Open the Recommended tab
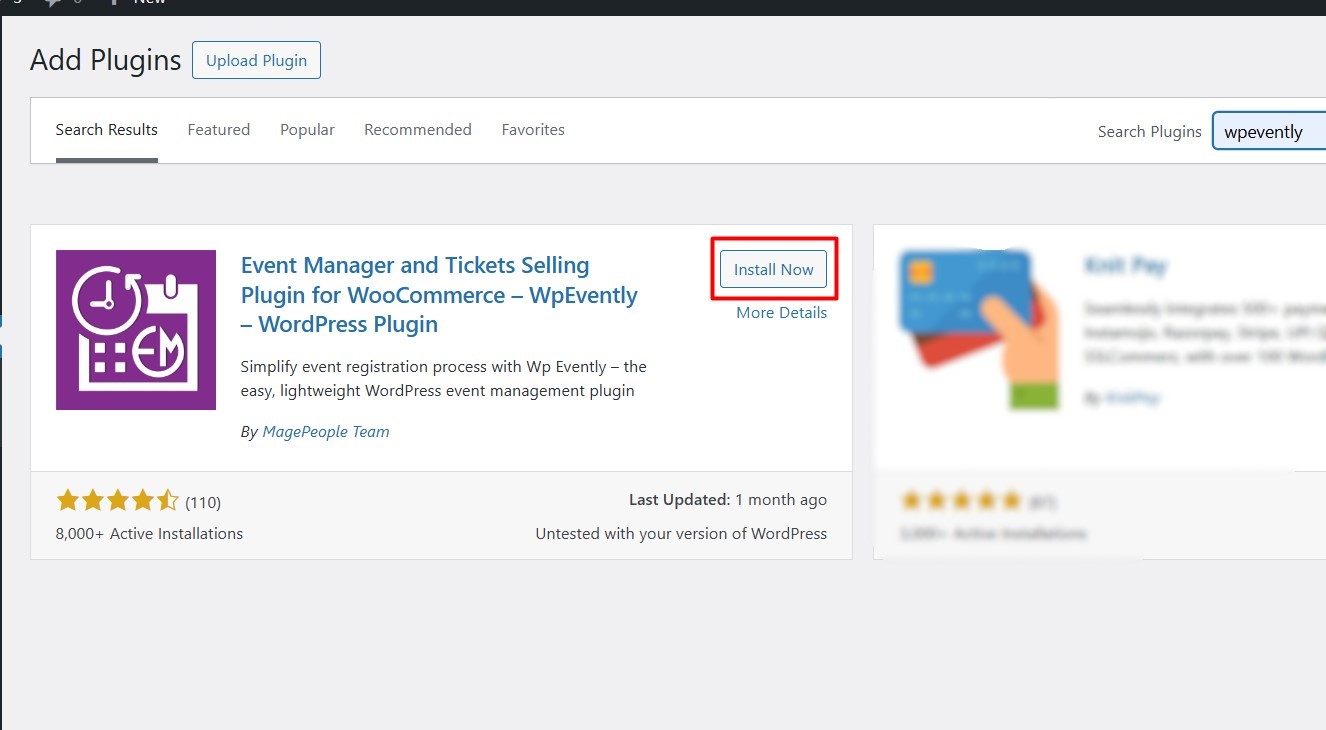This screenshot has width=1326, height=730. (418, 130)
